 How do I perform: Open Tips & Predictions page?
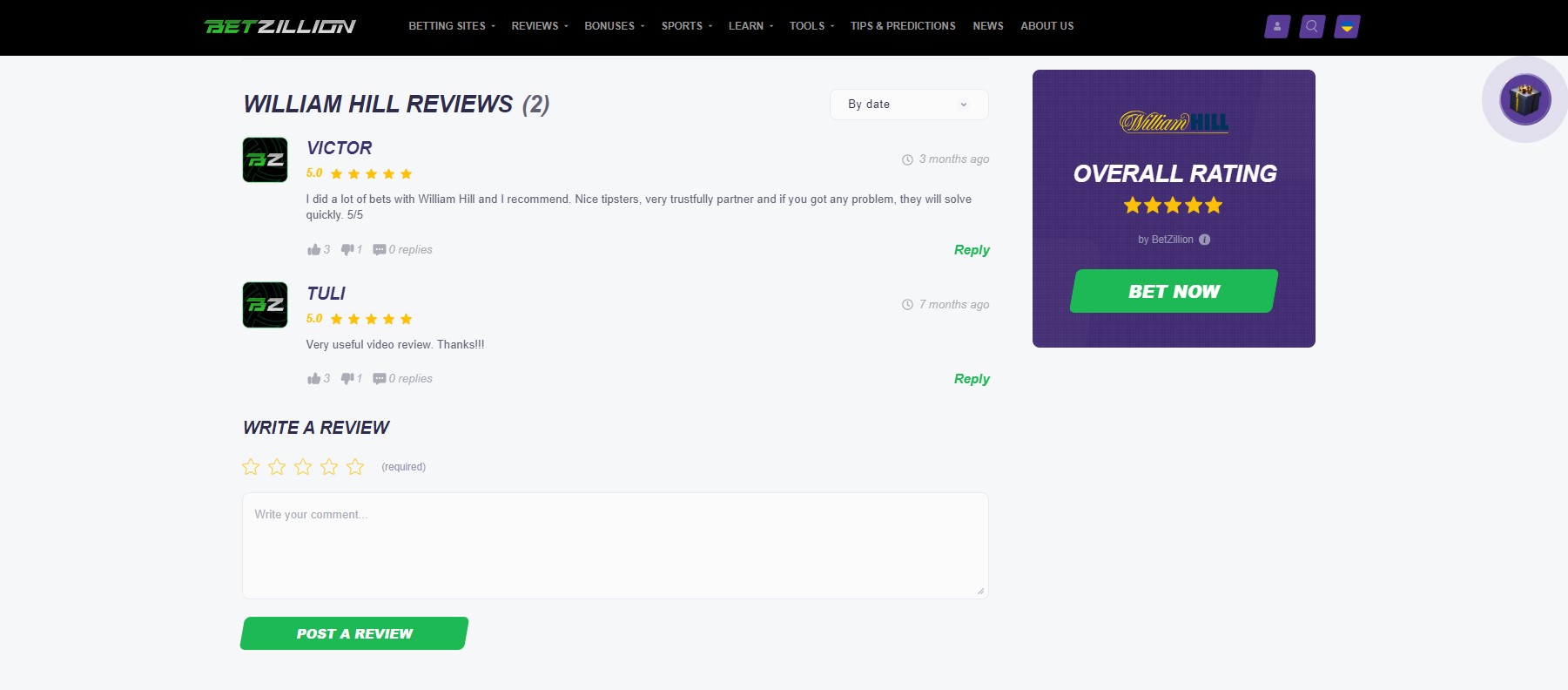[x=903, y=26]
